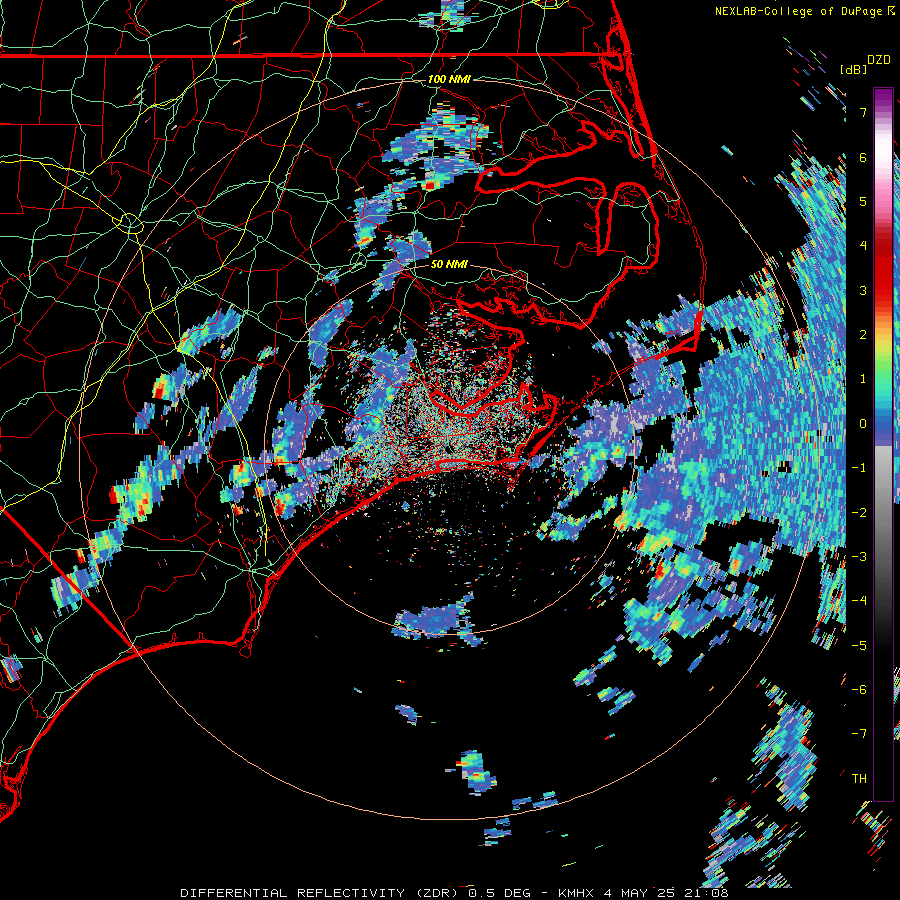Click the -6 value on color scale

[859, 690]
